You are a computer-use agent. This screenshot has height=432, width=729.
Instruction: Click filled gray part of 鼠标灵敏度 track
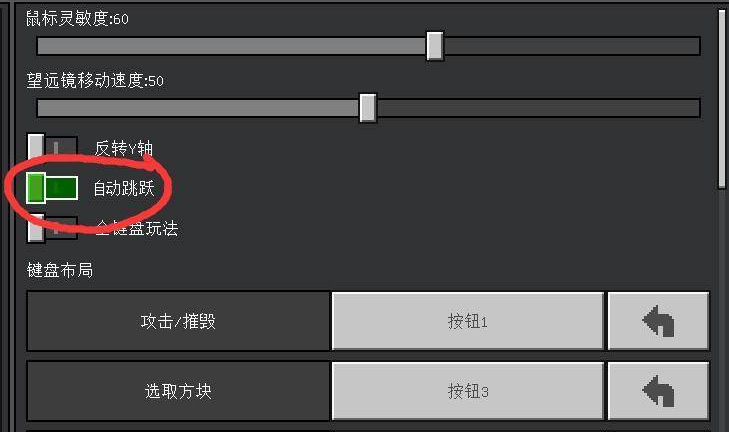(232, 46)
